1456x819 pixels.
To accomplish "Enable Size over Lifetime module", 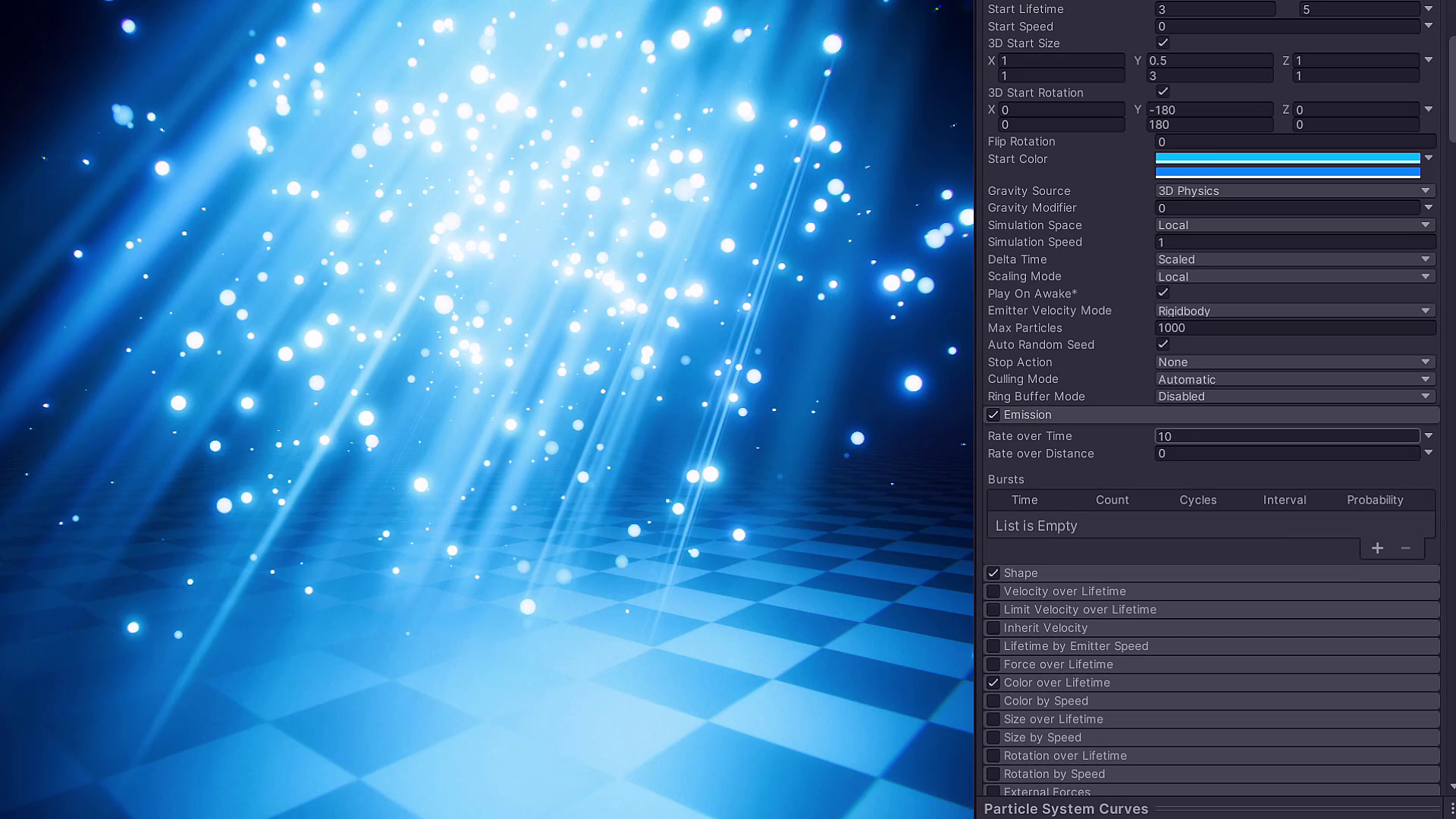I will click(993, 719).
